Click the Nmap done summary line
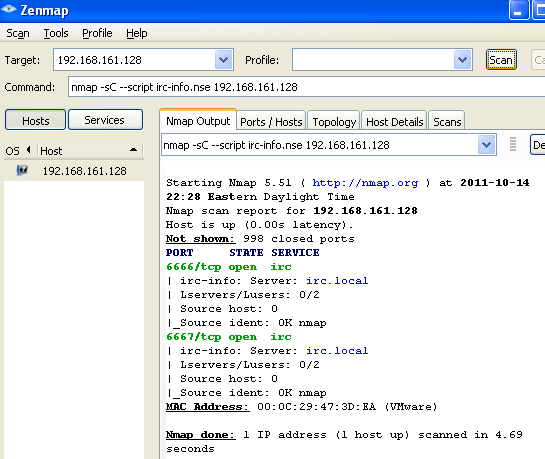 tap(344, 441)
